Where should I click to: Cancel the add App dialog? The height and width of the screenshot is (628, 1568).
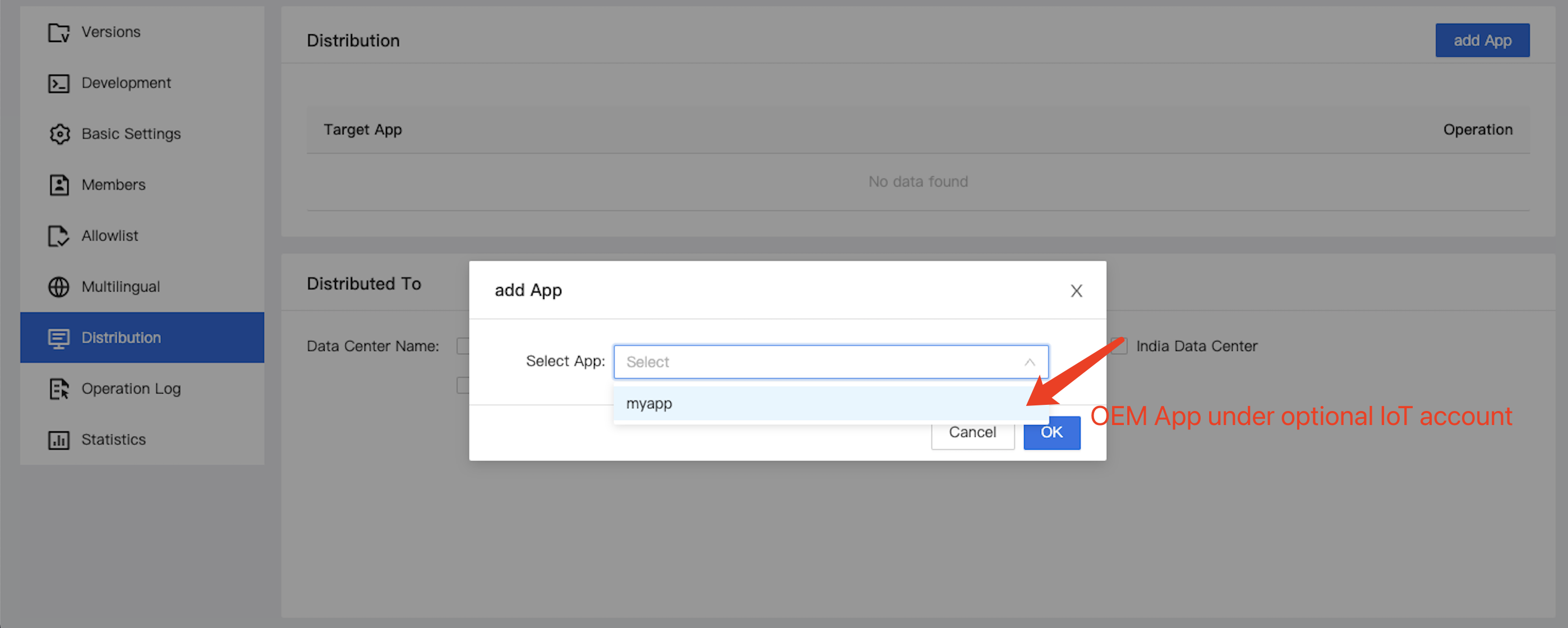[972, 433]
